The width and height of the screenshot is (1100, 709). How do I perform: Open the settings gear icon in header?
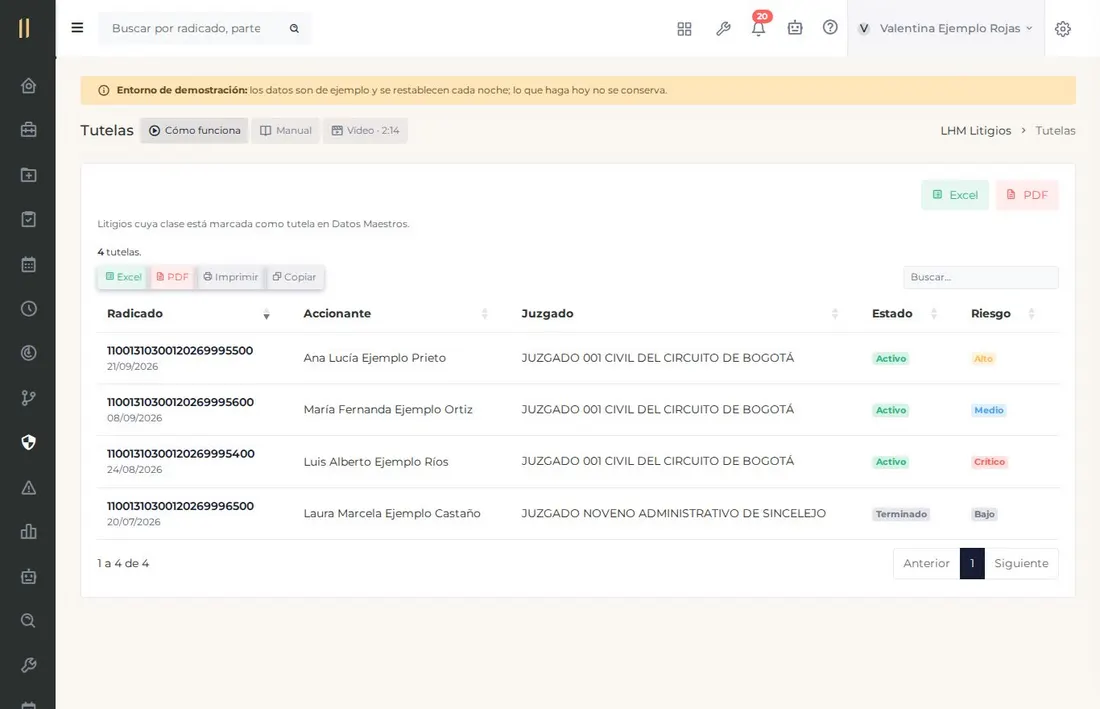tap(1063, 29)
